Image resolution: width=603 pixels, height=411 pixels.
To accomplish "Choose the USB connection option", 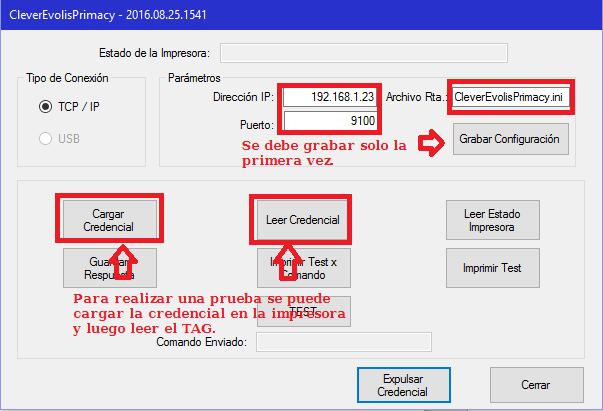I will pos(46,138).
